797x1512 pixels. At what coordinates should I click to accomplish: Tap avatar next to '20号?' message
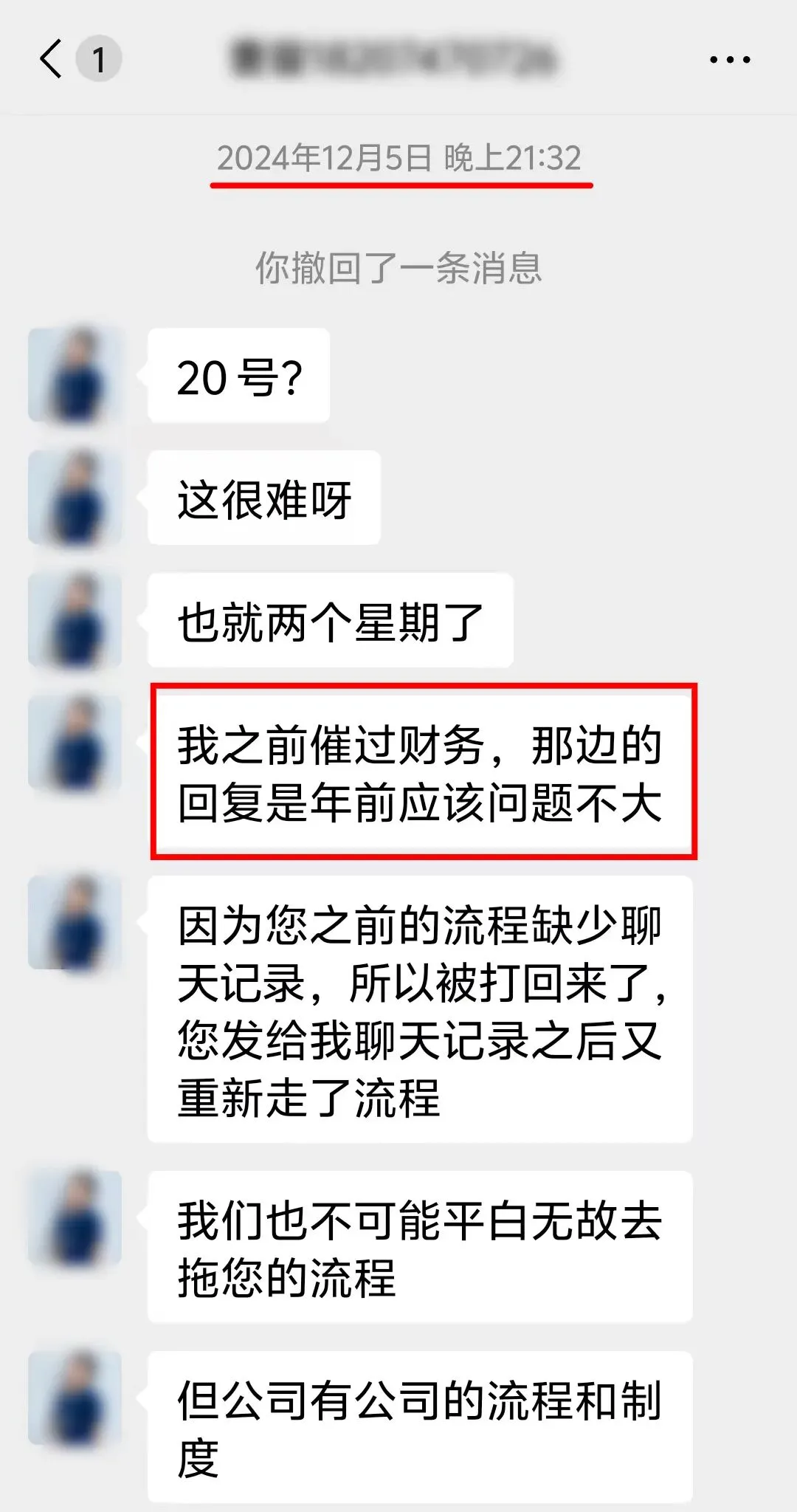[75, 376]
